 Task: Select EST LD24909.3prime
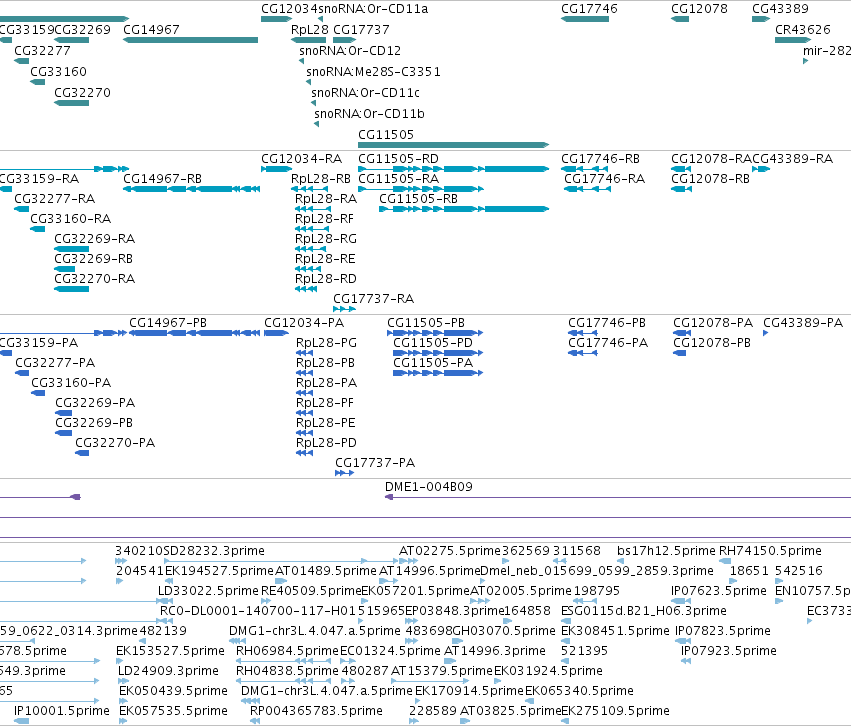pyautogui.click(x=168, y=671)
